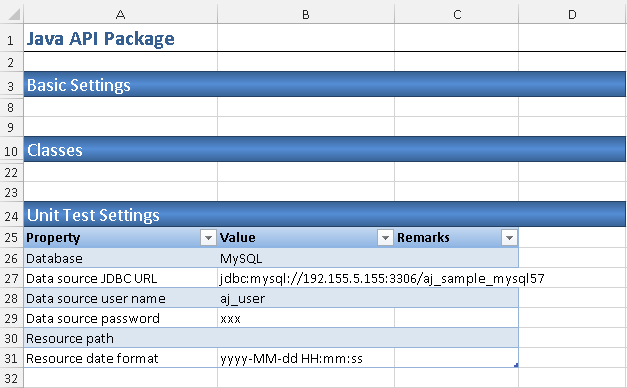This screenshot has width=627, height=388.
Task: Select column C header
Action: click(457, 14)
